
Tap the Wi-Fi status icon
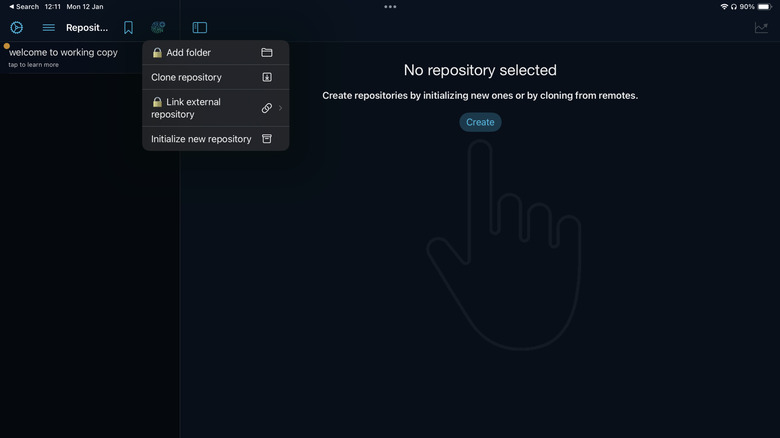point(724,6)
